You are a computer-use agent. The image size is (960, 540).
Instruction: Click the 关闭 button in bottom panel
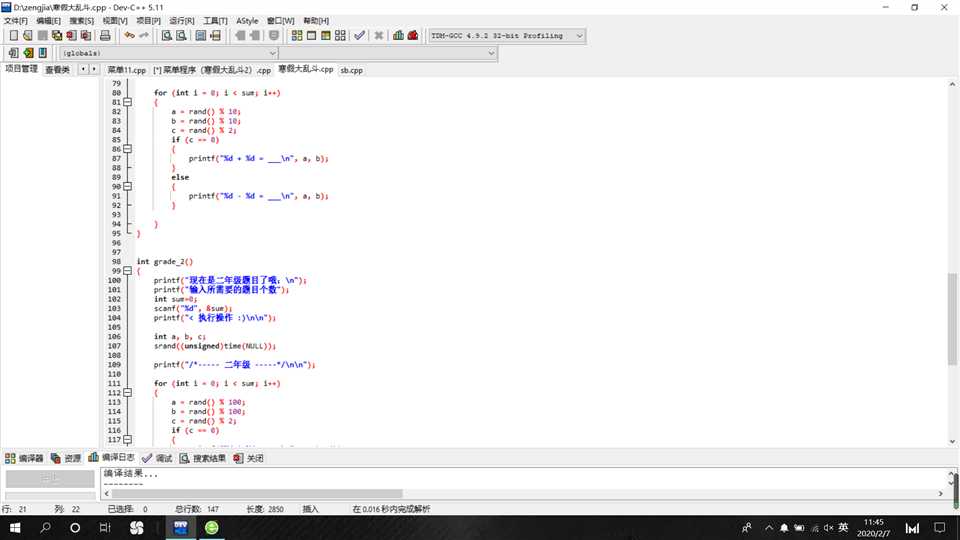point(249,458)
